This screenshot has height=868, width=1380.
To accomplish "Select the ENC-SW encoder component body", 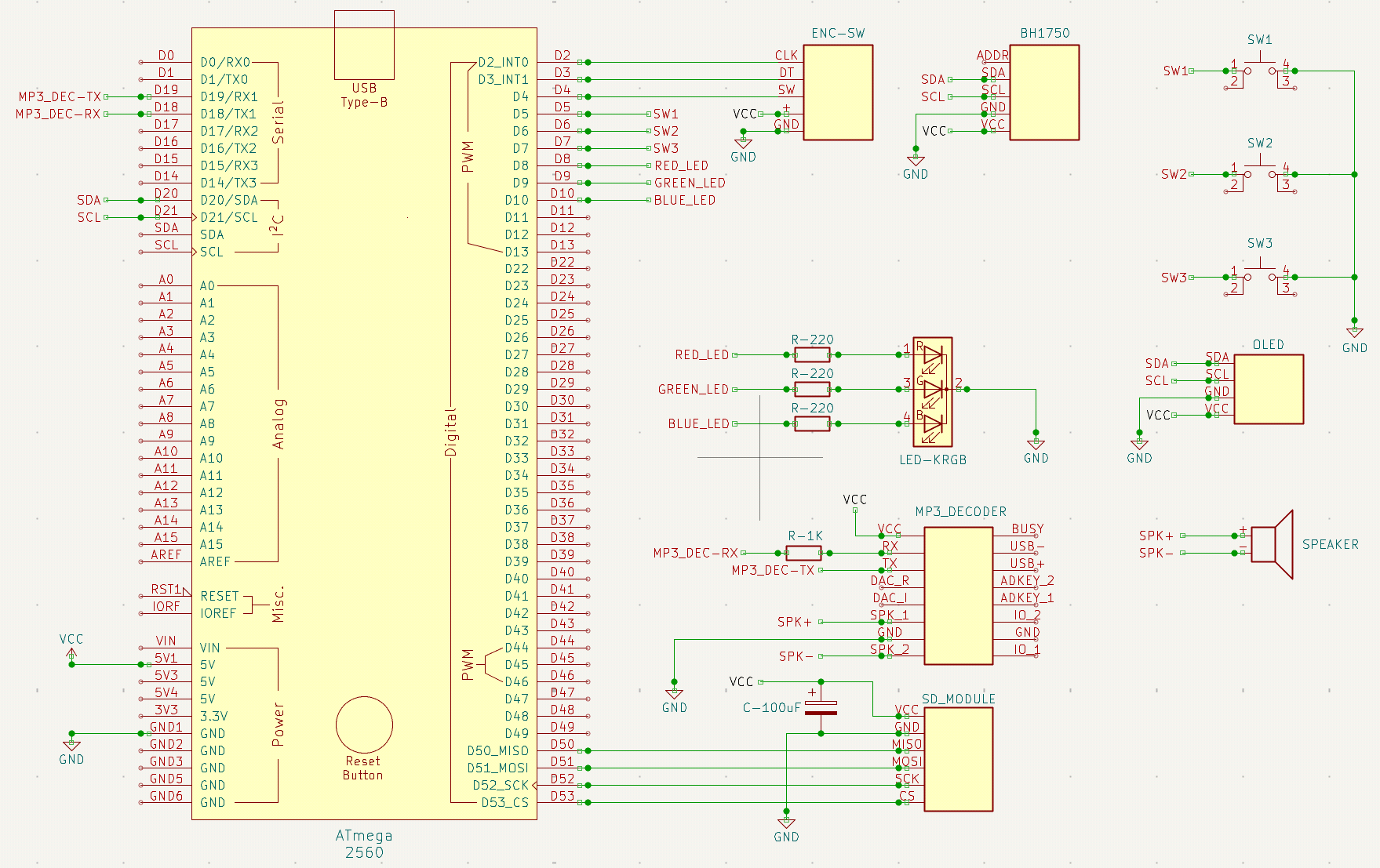I will click(838, 93).
